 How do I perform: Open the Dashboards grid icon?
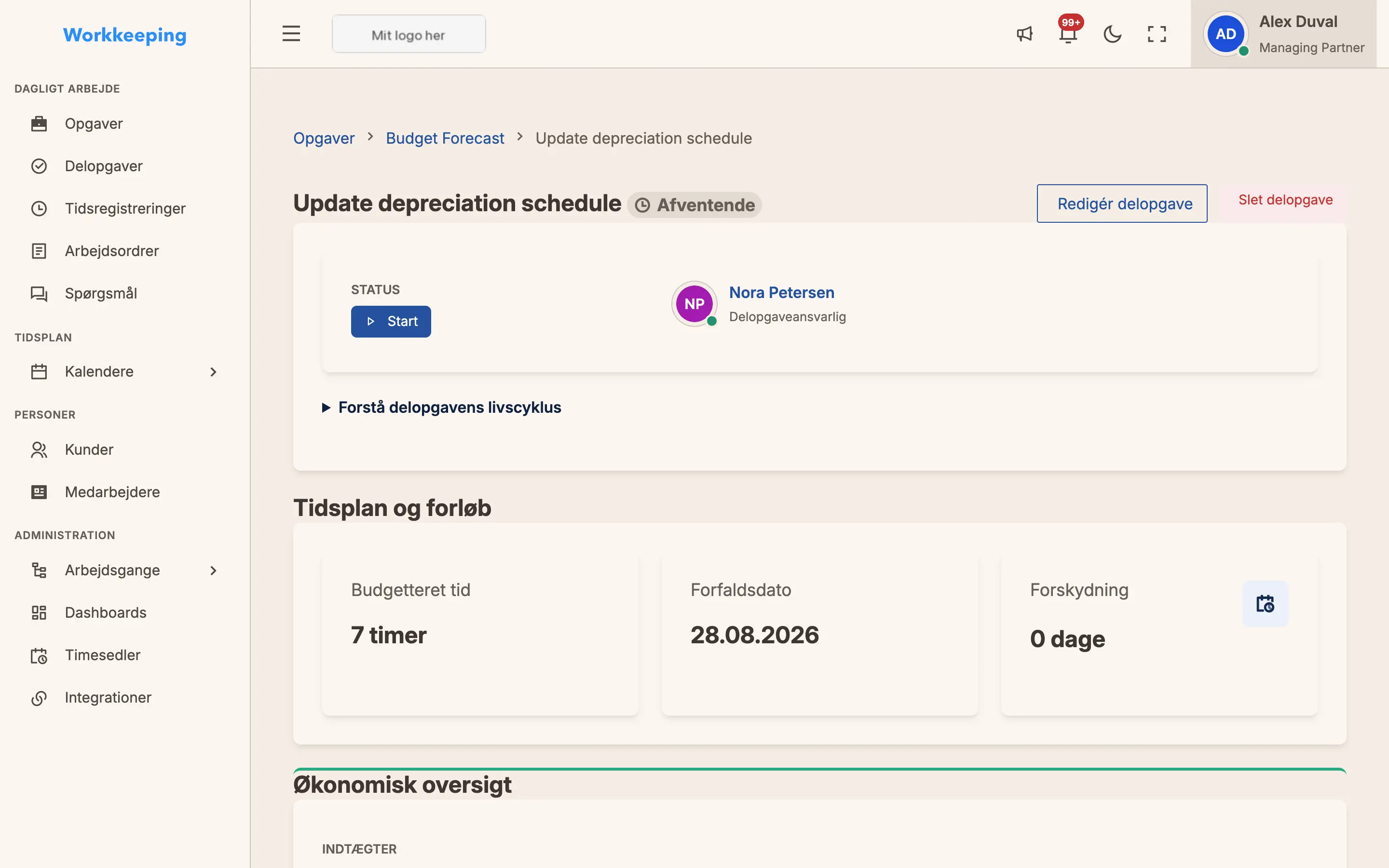(39, 613)
